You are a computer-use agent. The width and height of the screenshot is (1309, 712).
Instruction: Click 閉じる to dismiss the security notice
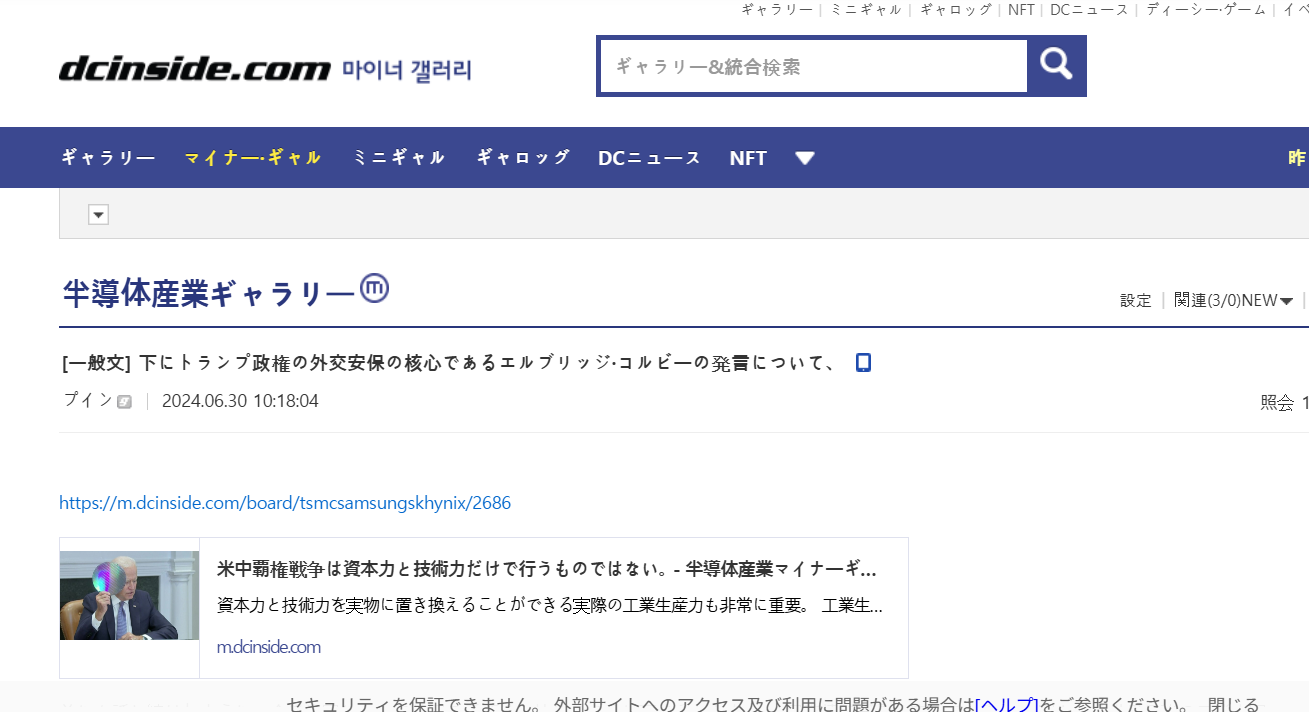pyautogui.click(x=1233, y=704)
